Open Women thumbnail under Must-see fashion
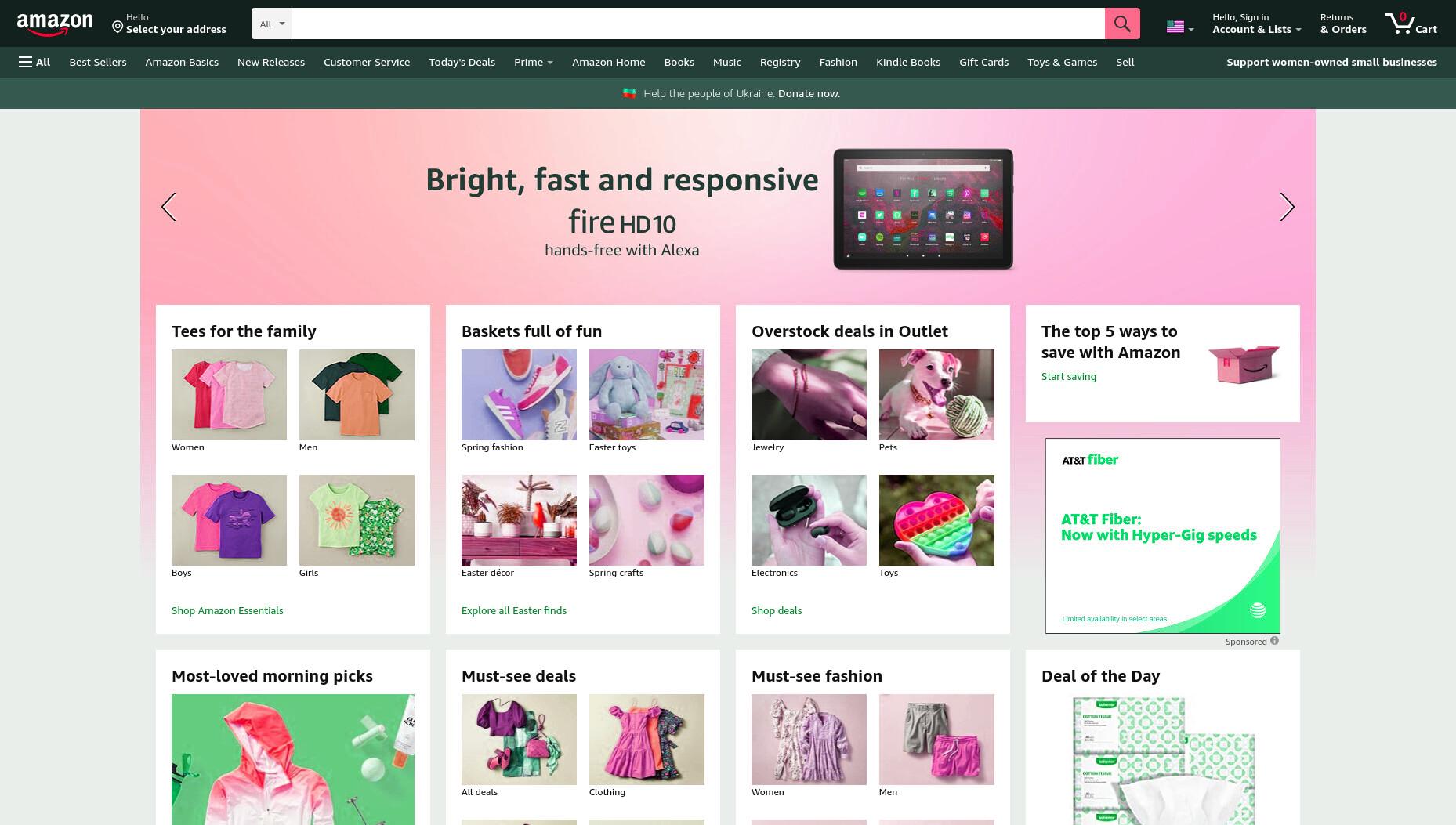 click(809, 740)
